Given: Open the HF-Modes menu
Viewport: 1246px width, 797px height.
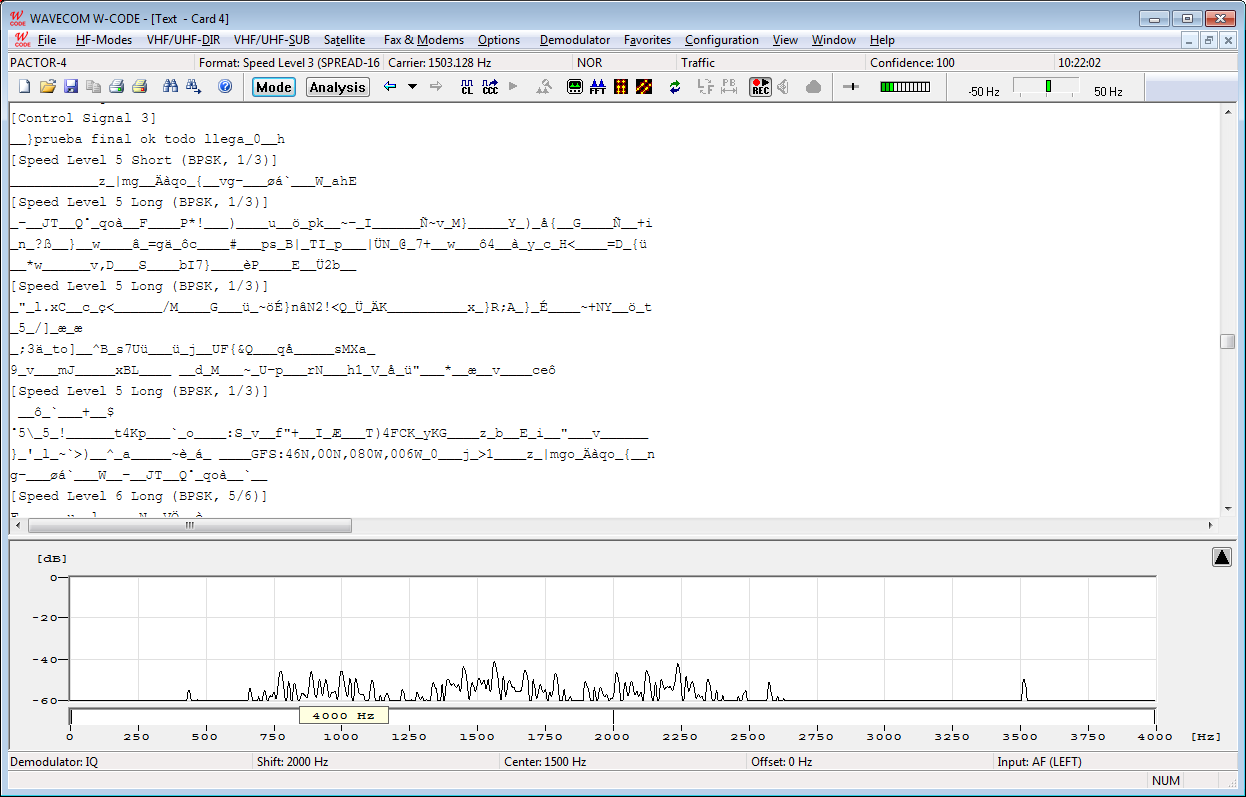Looking at the screenshot, I should [x=104, y=40].
